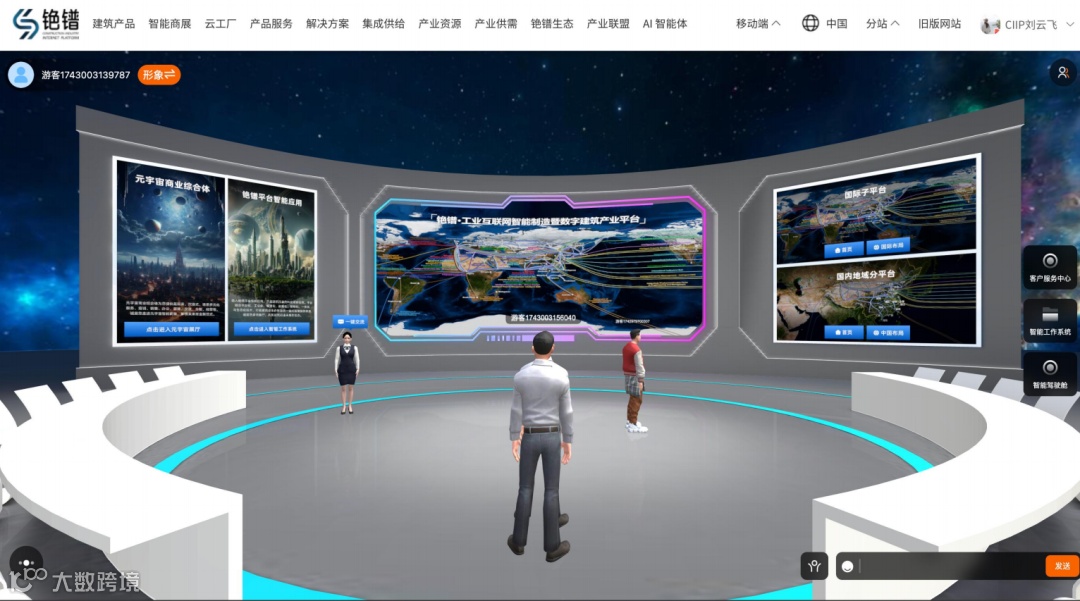Click the gesture action icon beside chat
The height and width of the screenshot is (601, 1080).
pyautogui.click(x=814, y=566)
